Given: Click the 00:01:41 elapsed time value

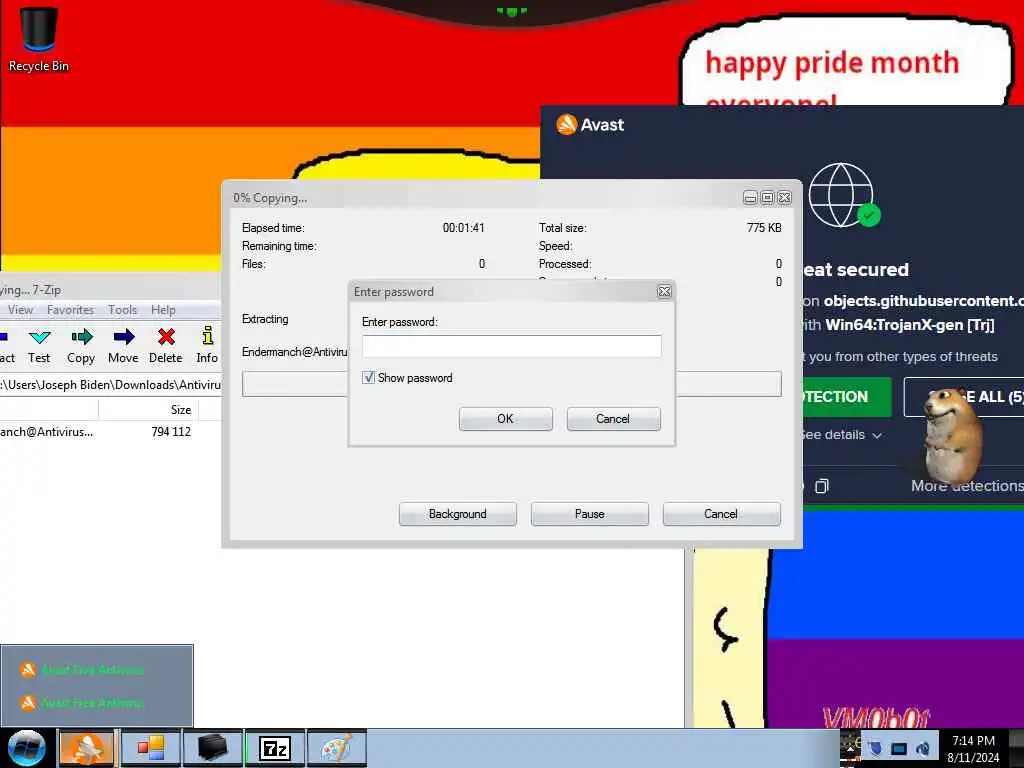Looking at the screenshot, I should [x=464, y=228].
